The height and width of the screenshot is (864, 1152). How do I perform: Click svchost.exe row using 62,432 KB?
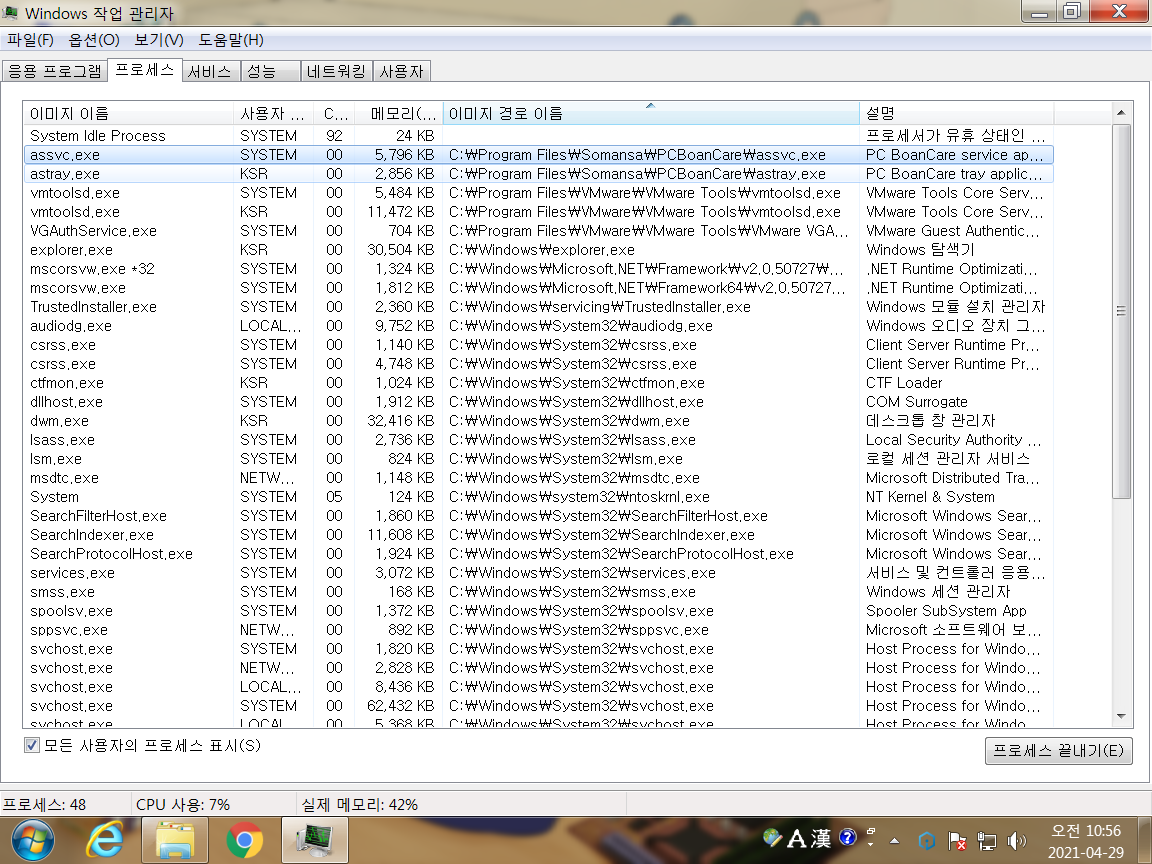pos(539,706)
